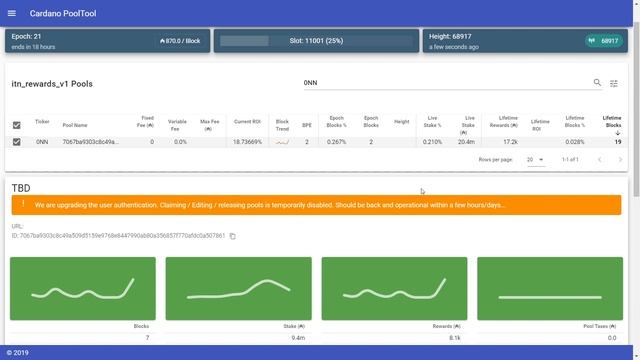The height and width of the screenshot is (360, 640).
Task: Open the rows per page dropdown
Action: click(535, 160)
